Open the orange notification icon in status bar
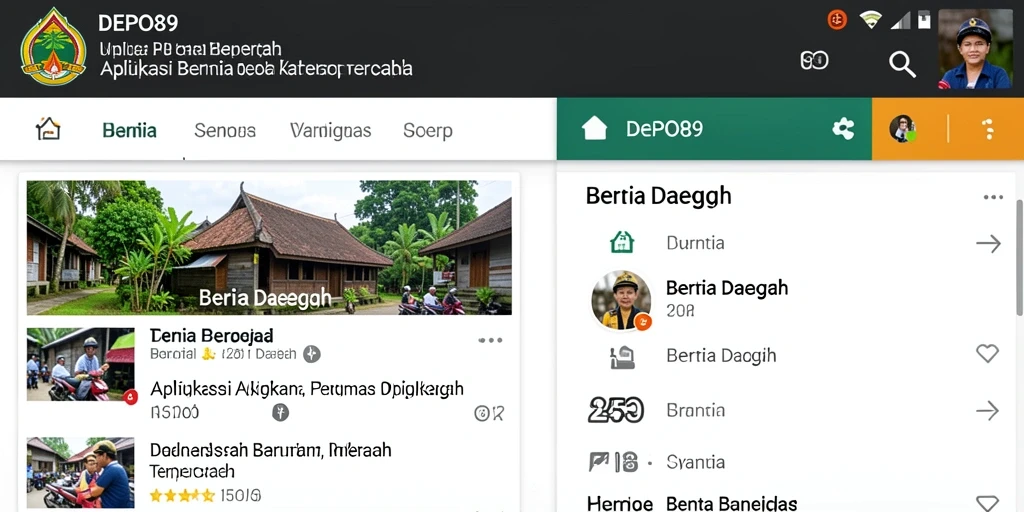 click(837, 20)
